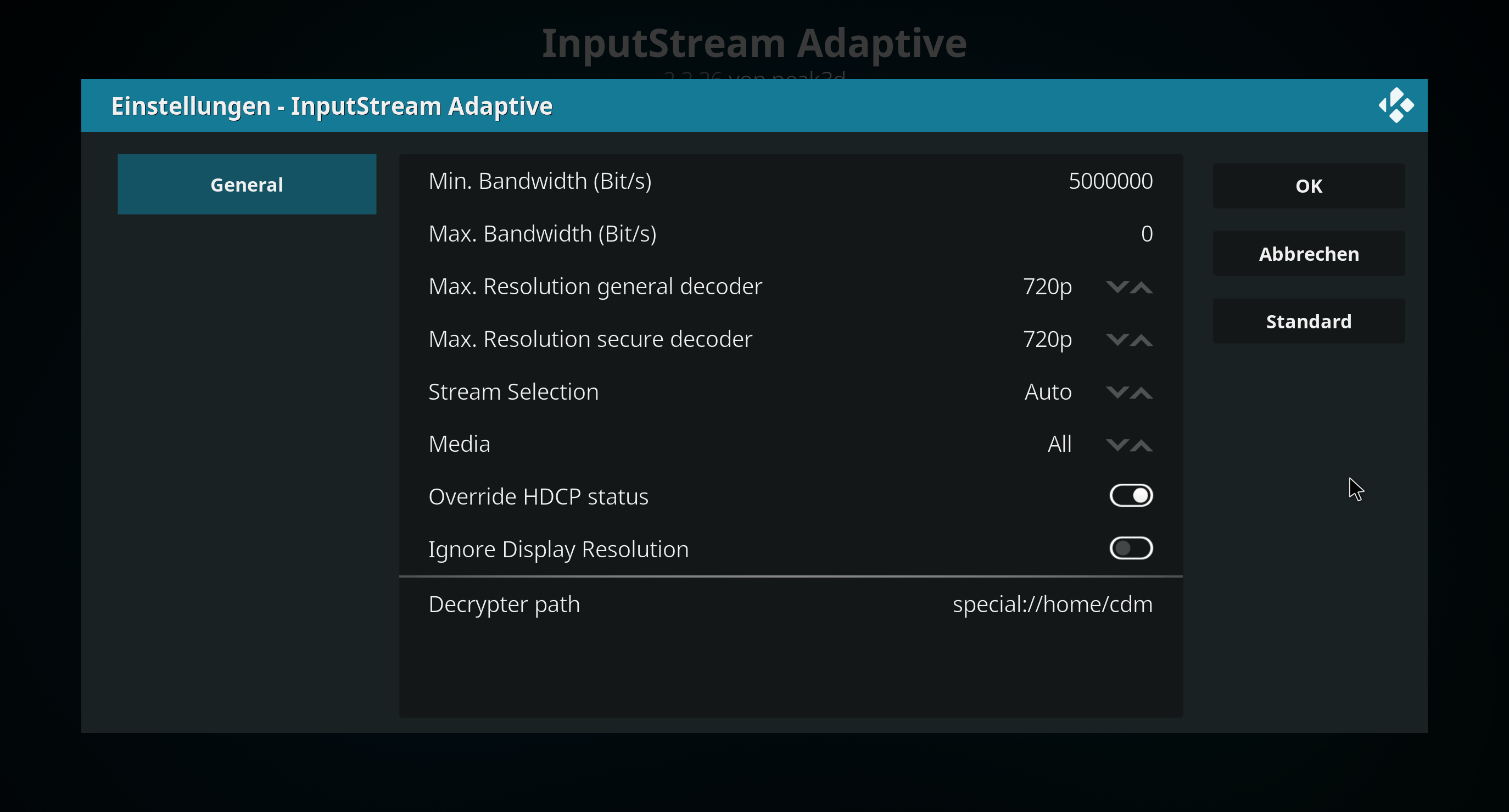Click up arrow for Max. Resolution secure decoder
This screenshot has width=1509, height=812.
point(1141,340)
